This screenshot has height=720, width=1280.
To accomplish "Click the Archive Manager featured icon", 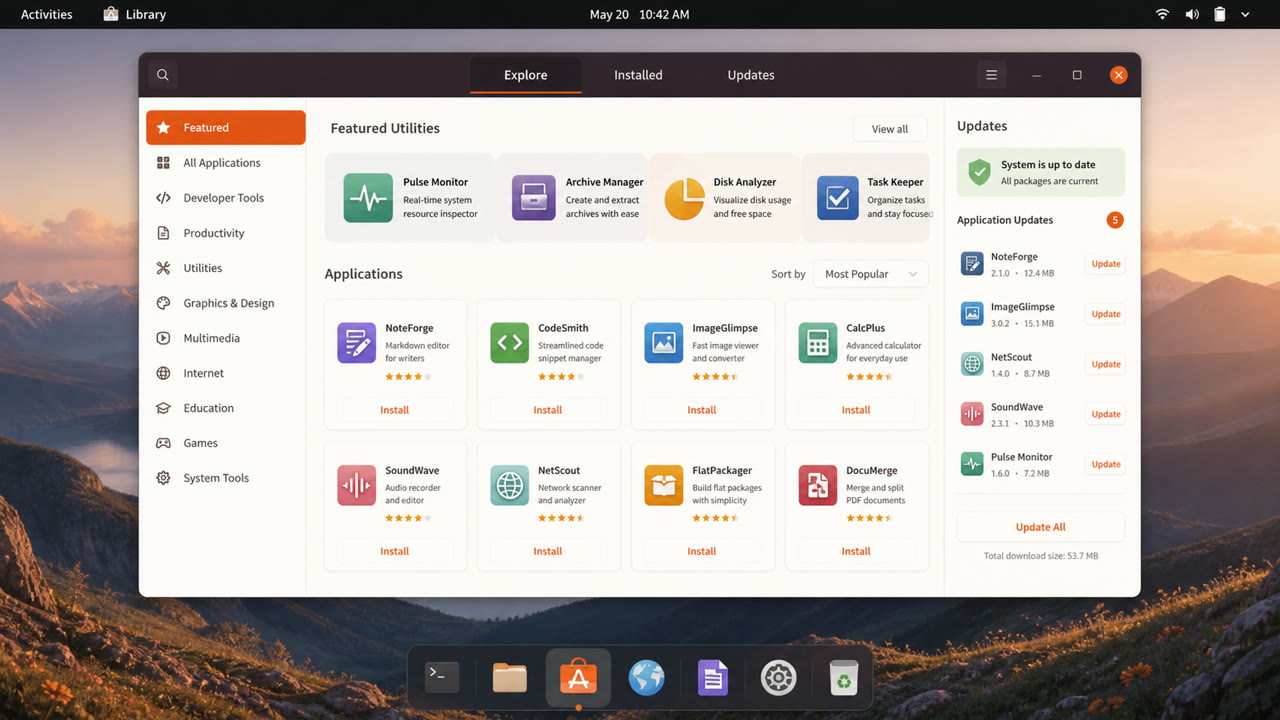I will pos(533,198).
